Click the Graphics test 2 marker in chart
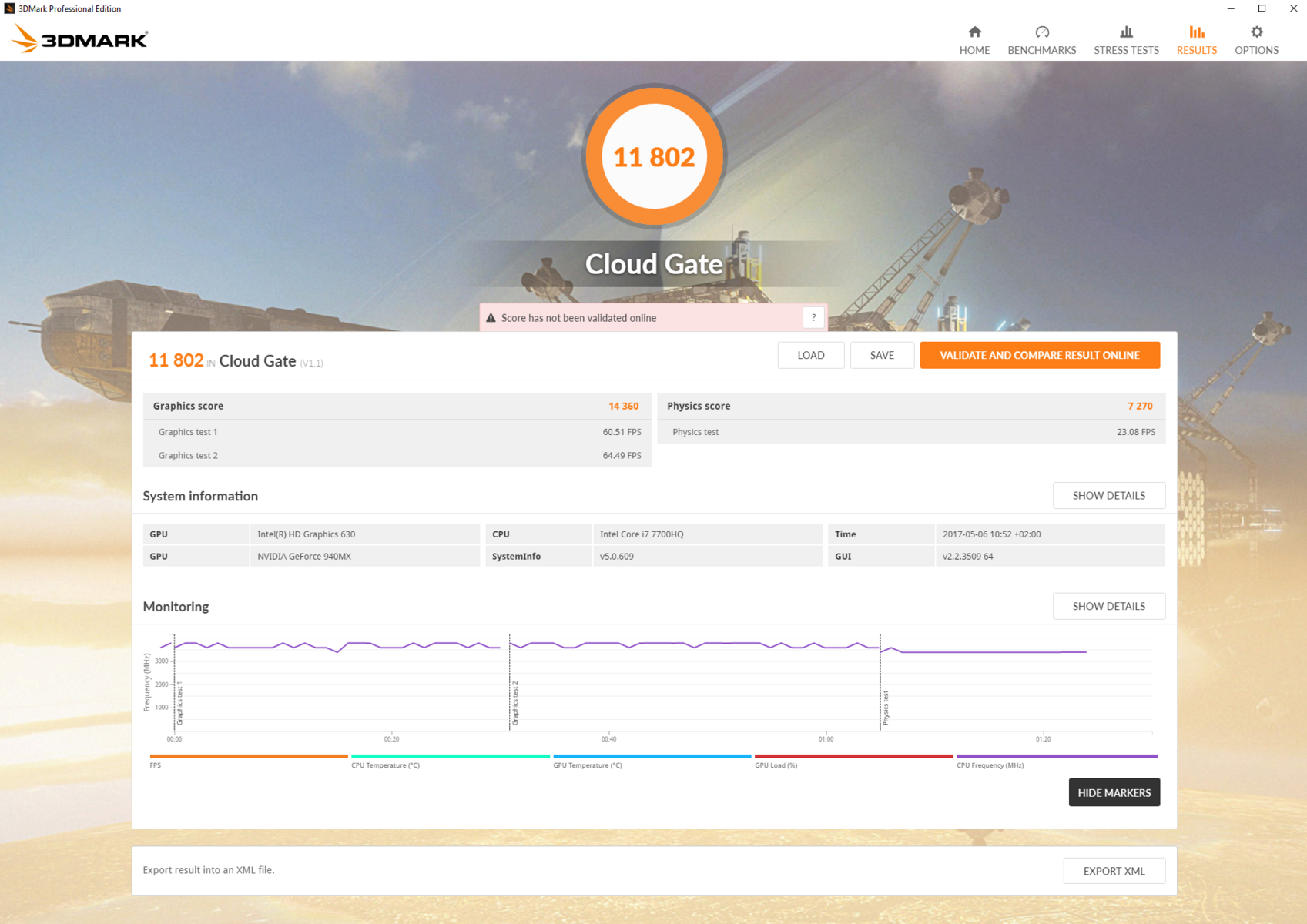 click(x=515, y=703)
